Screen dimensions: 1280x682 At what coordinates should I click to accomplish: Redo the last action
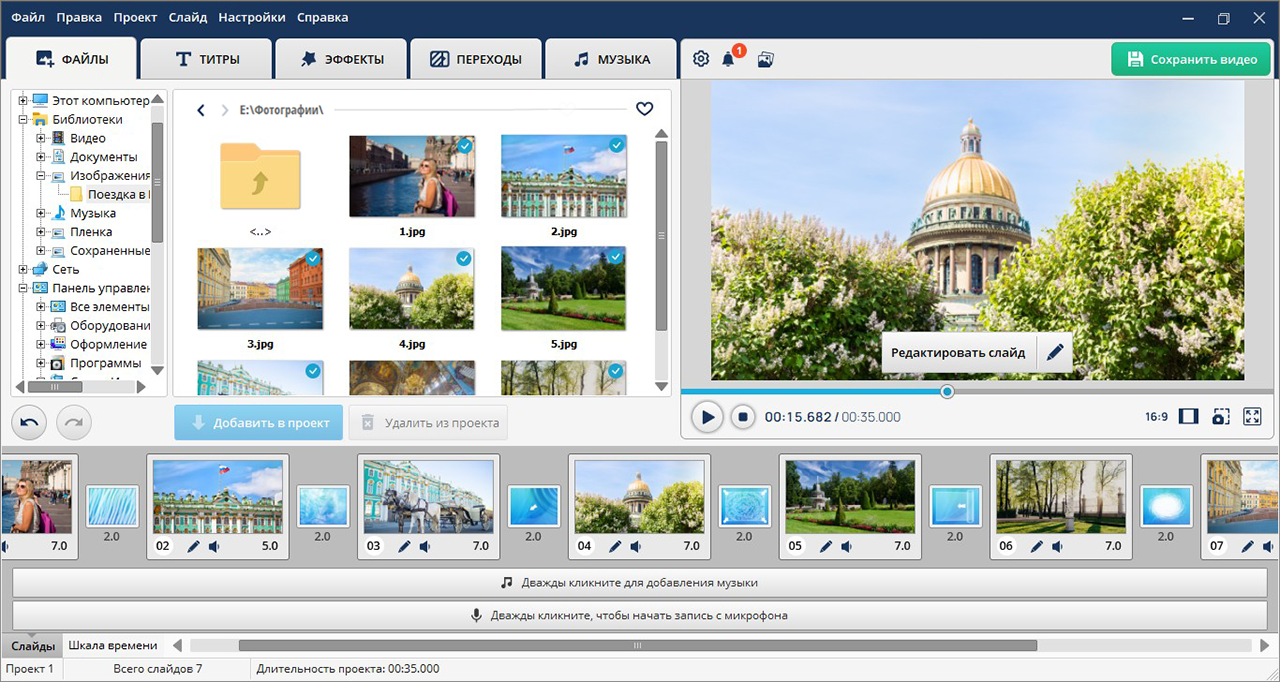click(x=74, y=423)
